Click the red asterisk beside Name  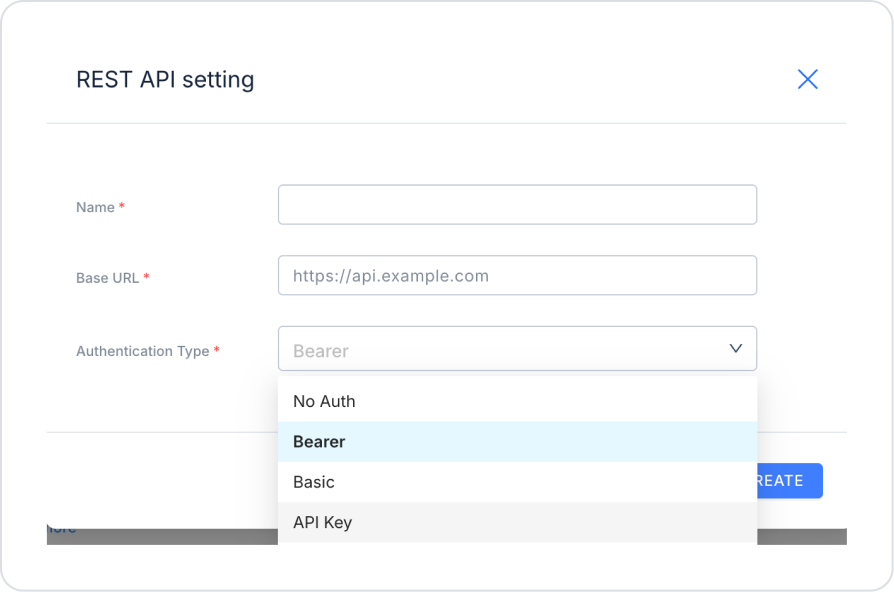122,206
